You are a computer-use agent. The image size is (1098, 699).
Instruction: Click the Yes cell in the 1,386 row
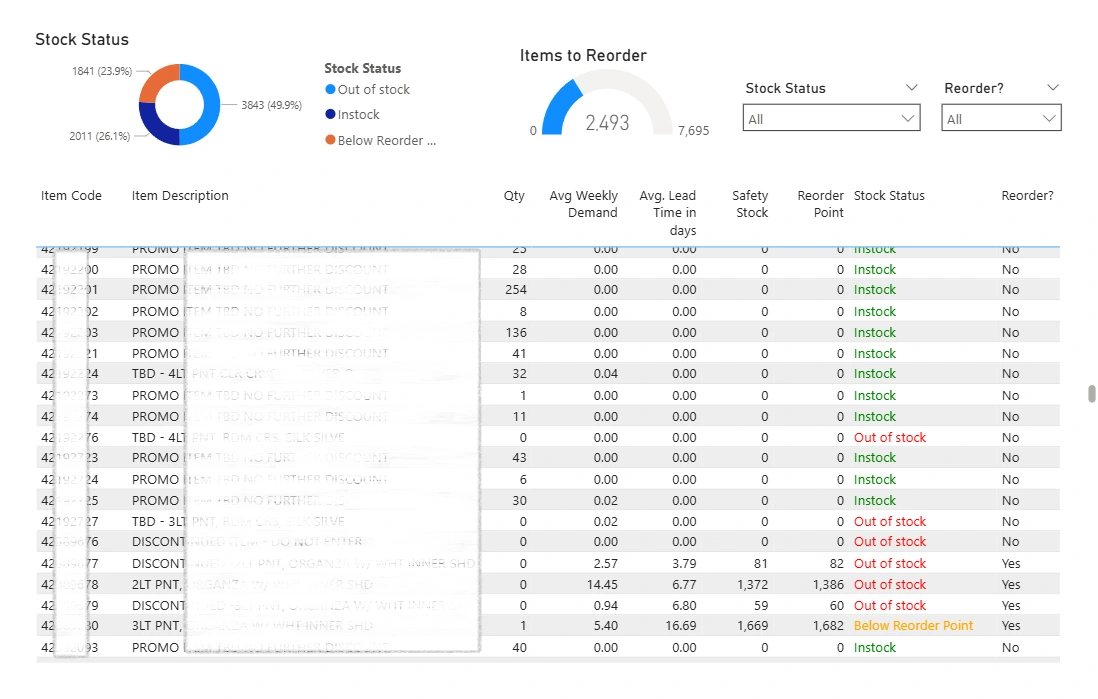[1010, 584]
